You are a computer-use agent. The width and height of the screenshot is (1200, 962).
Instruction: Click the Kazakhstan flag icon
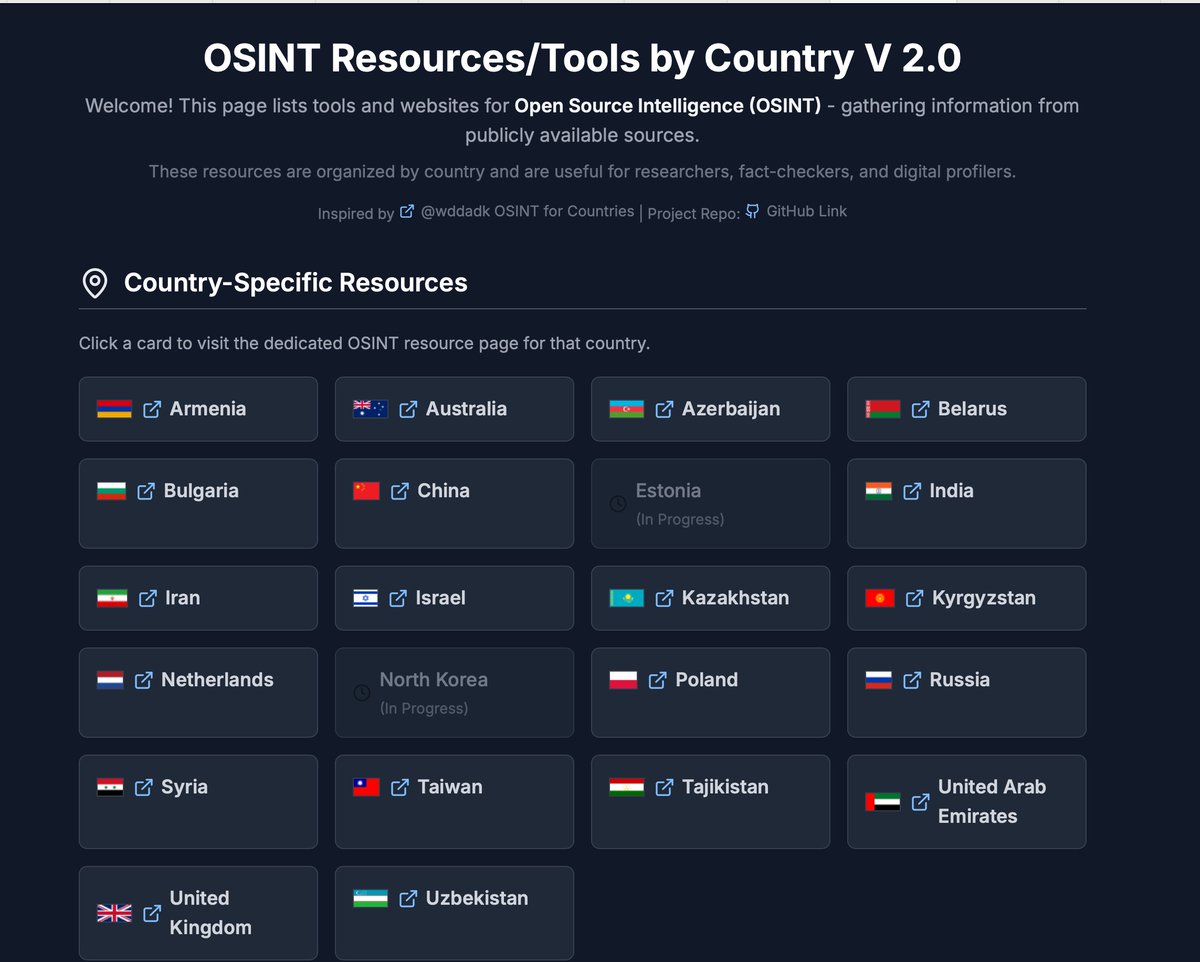pyautogui.click(x=626, y=598)
